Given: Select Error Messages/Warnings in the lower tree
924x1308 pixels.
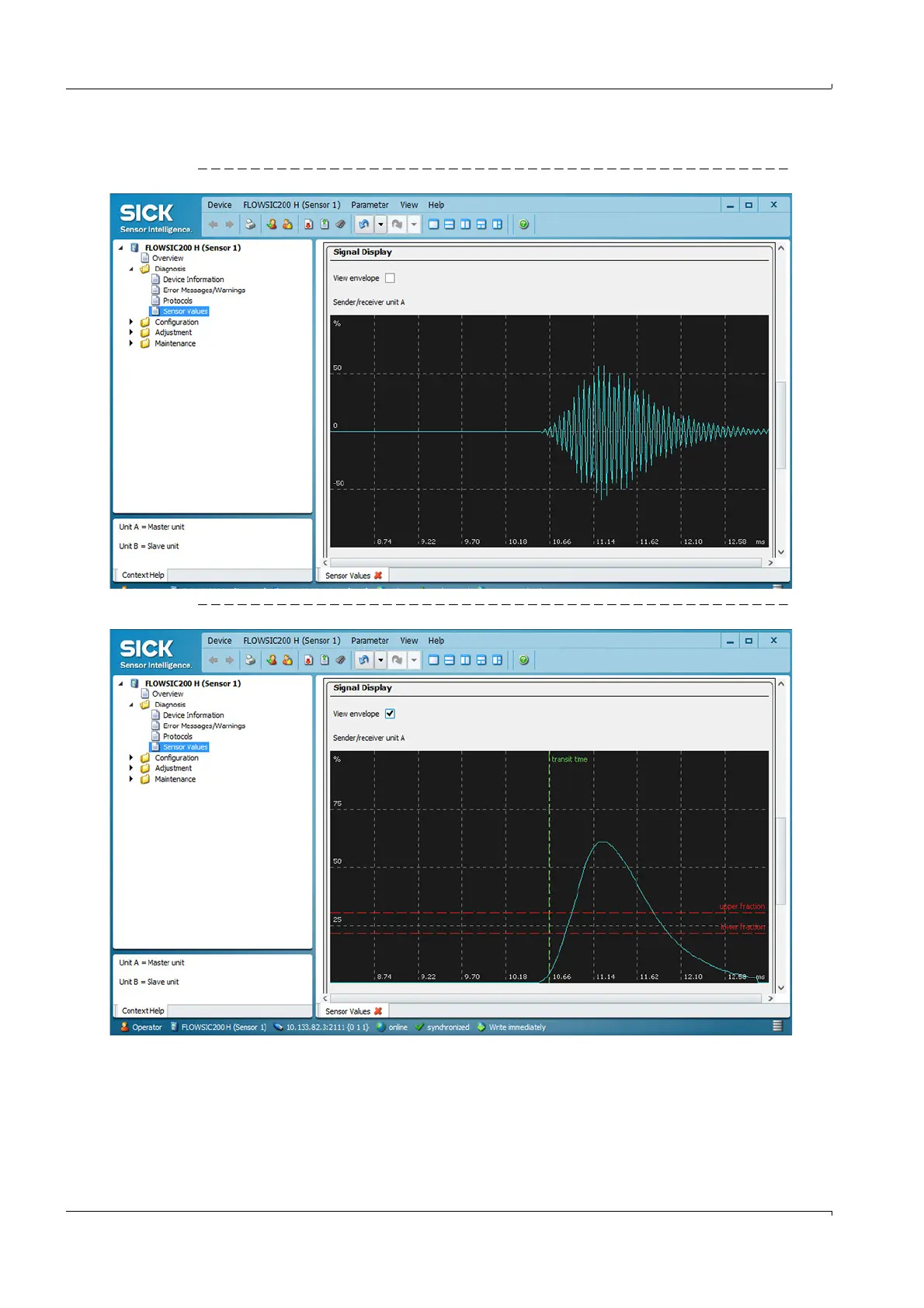Looking at the screenshot, I should [x=203, y=726].
